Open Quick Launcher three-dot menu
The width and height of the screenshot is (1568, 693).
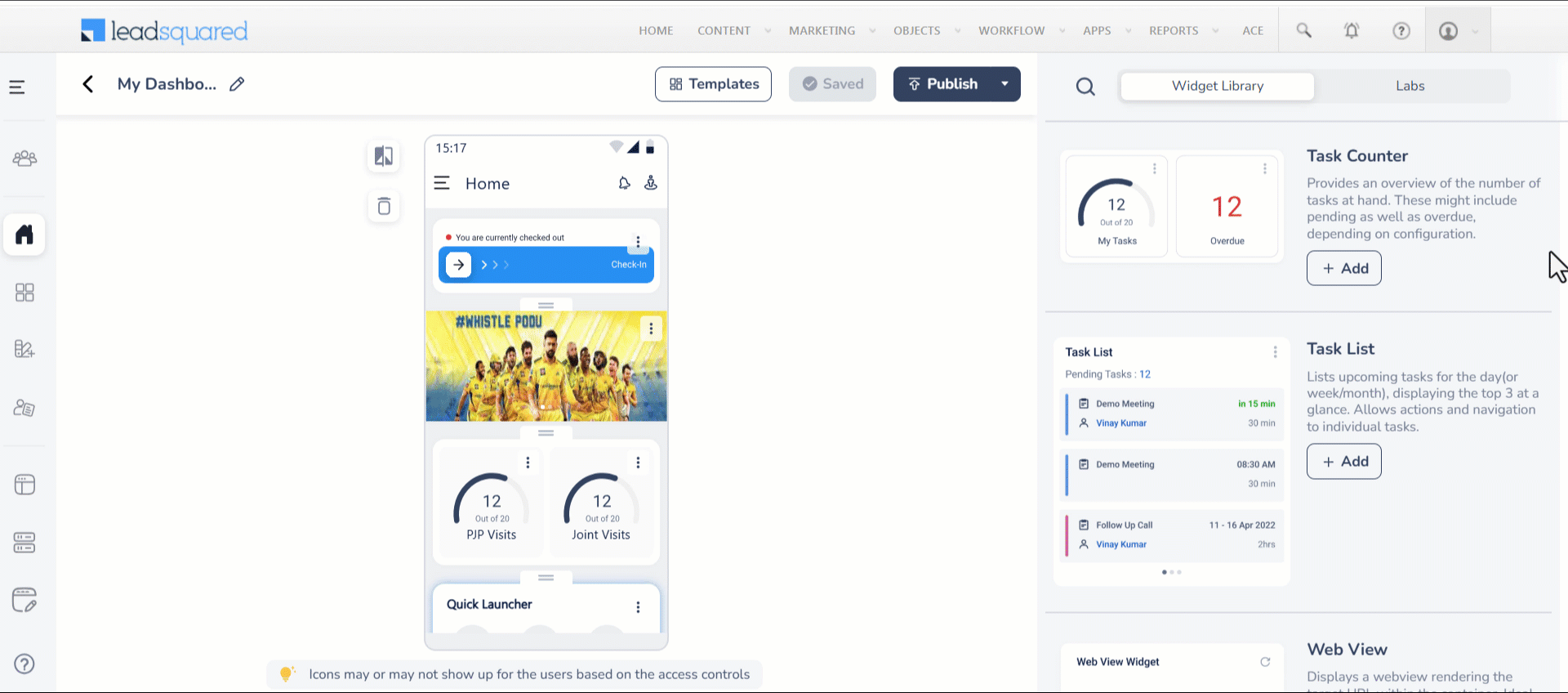(x=638, y=607)
